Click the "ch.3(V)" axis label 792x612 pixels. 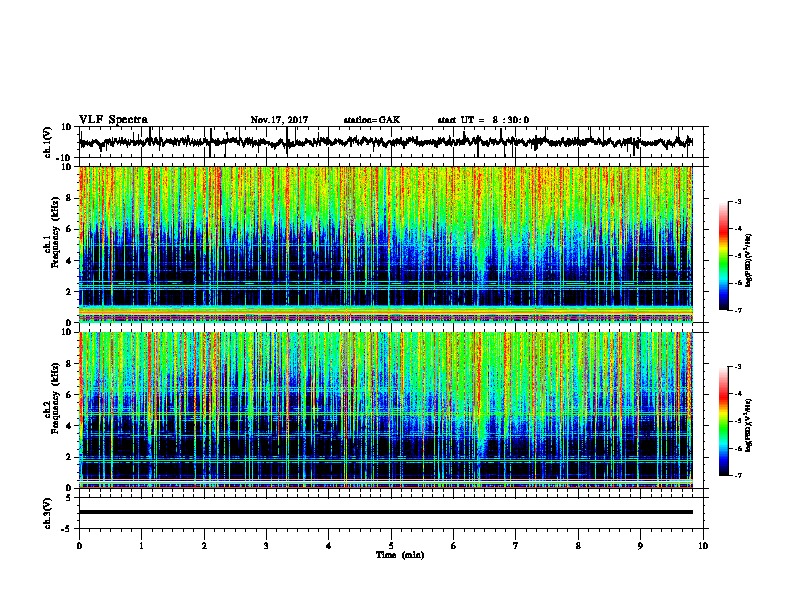(x=48, y=513)
